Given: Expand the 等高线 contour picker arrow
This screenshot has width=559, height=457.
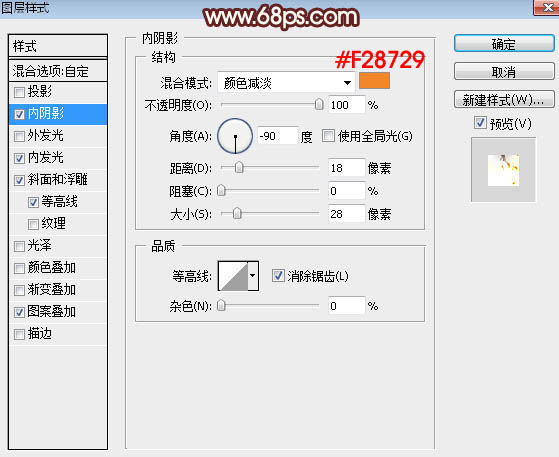Looking at the screenshot, I should [x=253, y=276].
